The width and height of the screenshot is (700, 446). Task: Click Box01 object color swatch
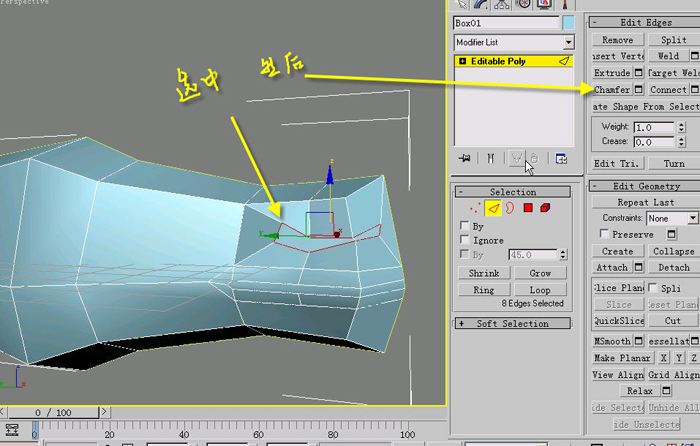point(568,23)
